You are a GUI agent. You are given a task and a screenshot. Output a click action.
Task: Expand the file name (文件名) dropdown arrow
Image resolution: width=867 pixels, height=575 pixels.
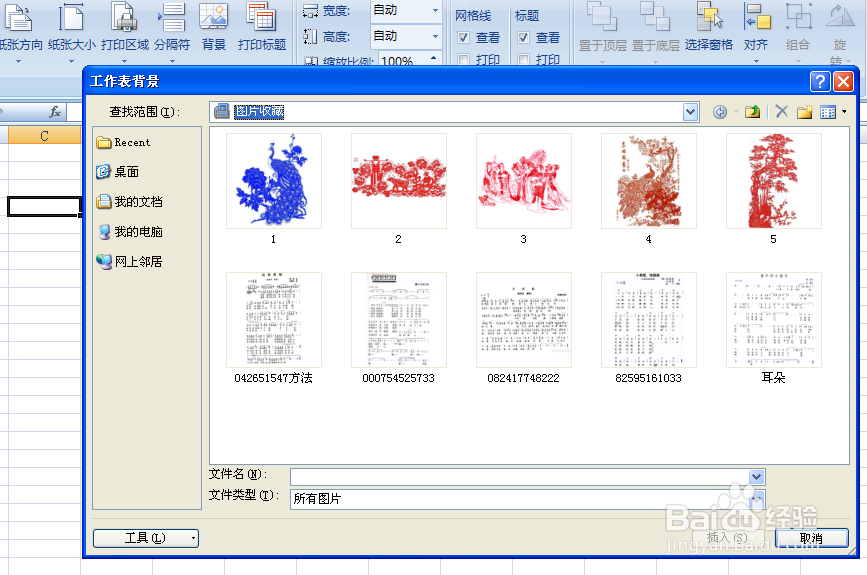tap(756, 477)
